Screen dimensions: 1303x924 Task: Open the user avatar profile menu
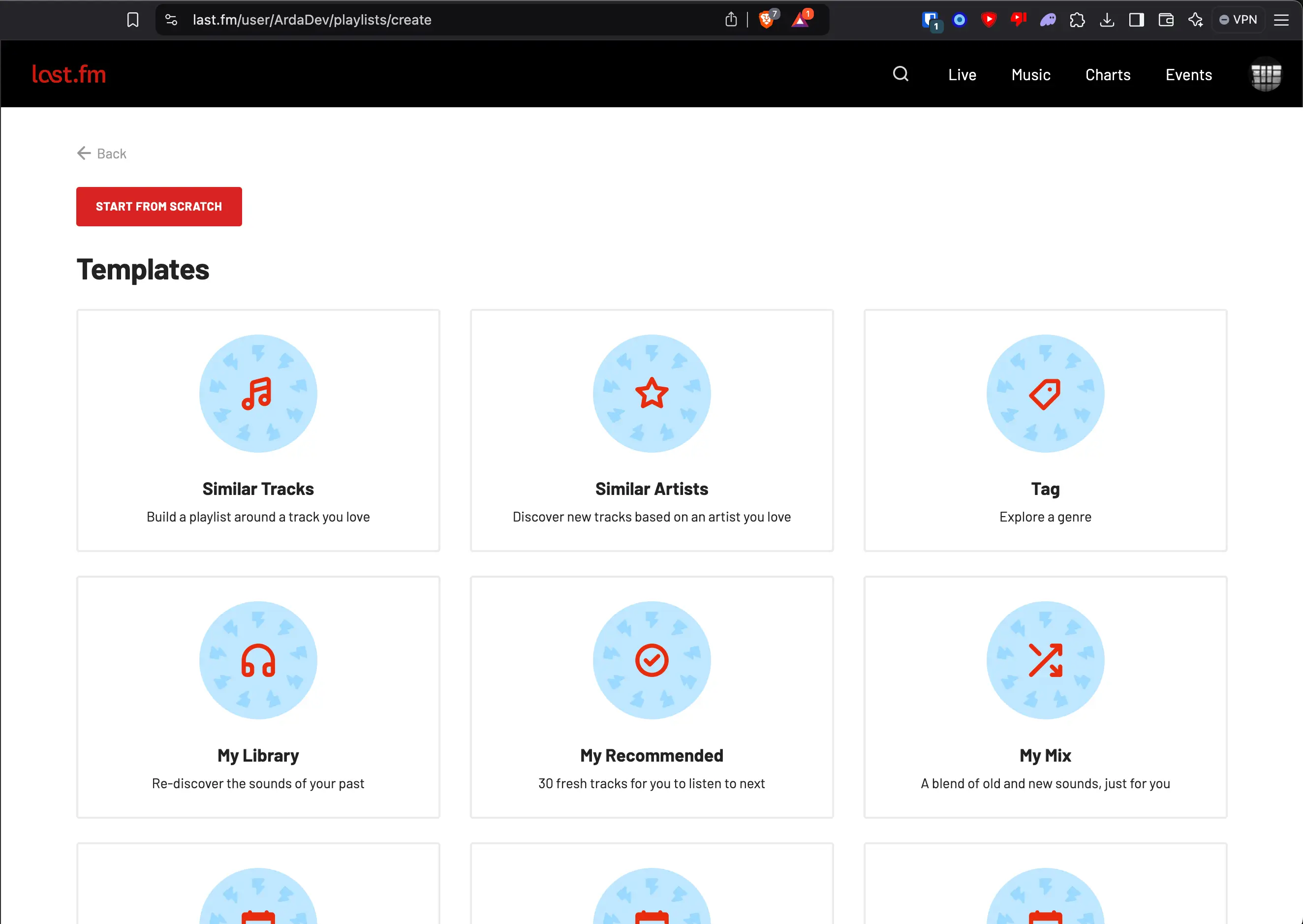click(1266, 74)
